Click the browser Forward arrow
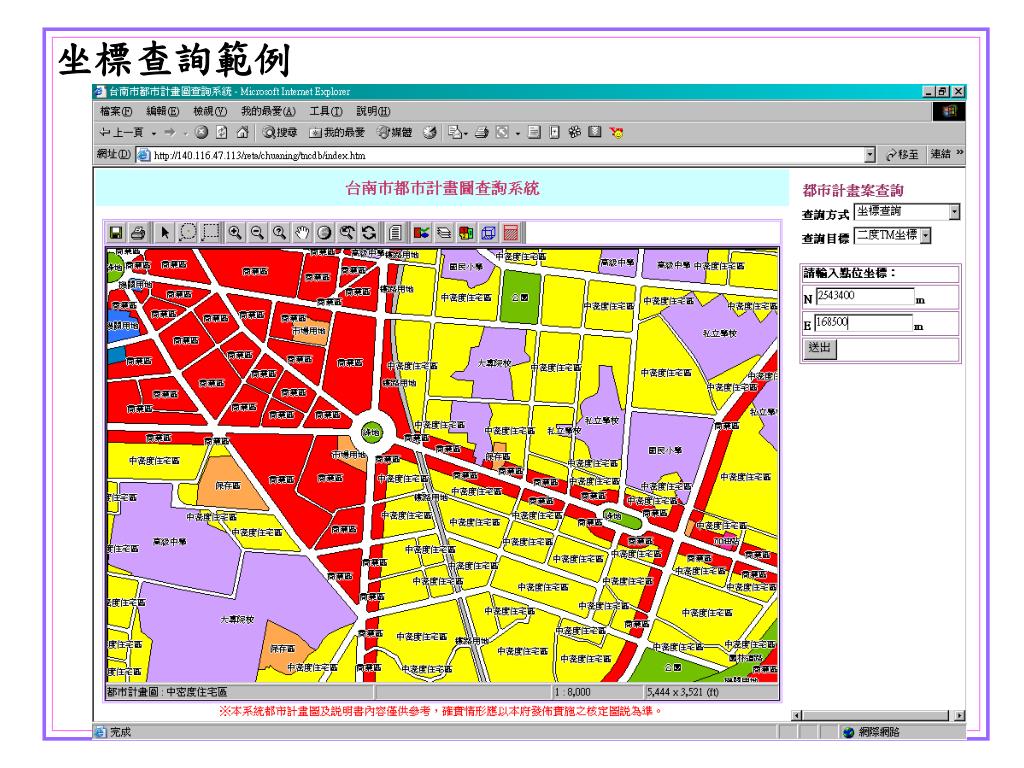 tap(170, 133)
